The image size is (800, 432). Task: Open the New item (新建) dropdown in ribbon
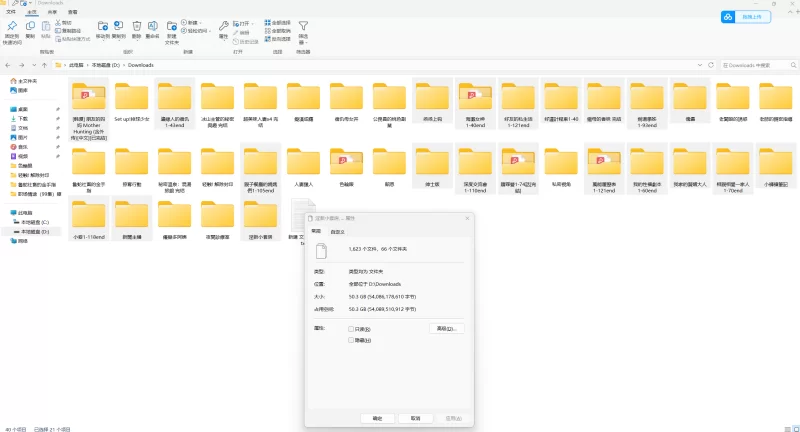(191, 22)
